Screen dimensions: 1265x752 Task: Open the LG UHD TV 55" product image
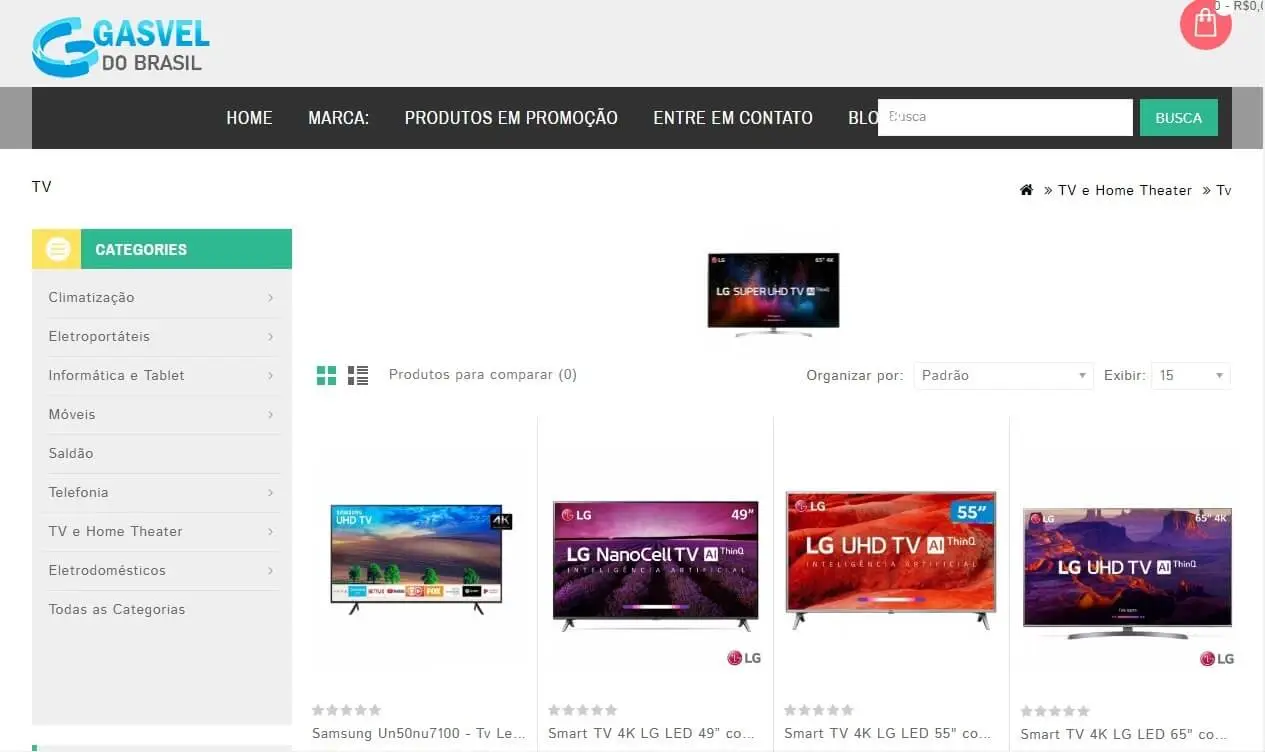point(891,560)
